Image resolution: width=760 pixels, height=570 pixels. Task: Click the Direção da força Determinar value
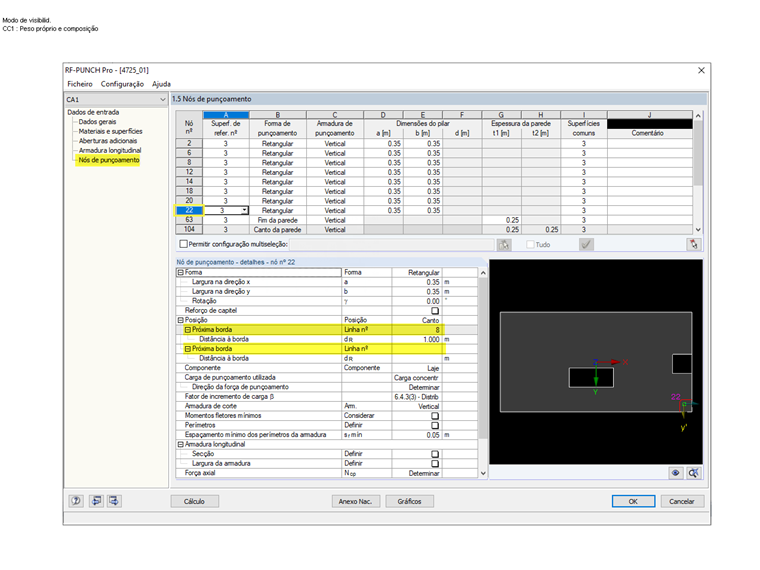[x=417, y=387]
